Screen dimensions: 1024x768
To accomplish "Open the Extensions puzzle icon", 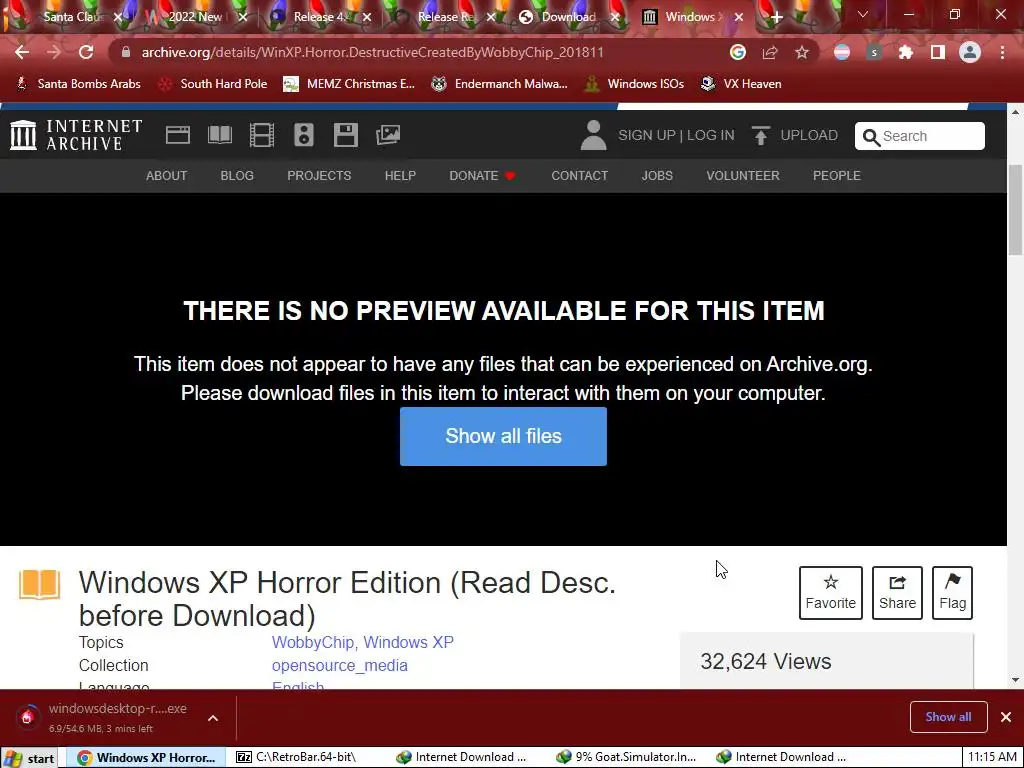I will [x=906, y=52].
